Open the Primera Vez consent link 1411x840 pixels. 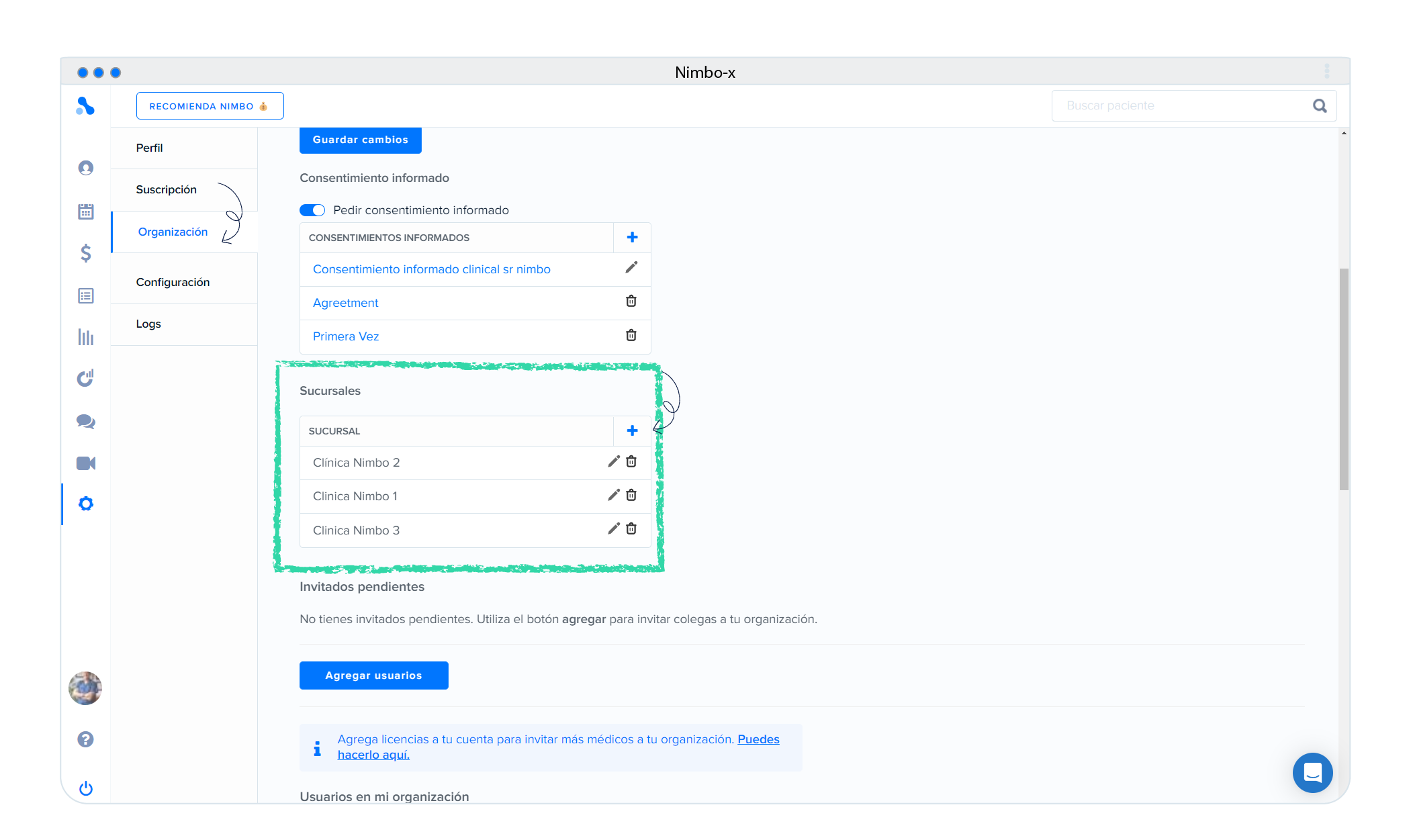pos(346,336)
